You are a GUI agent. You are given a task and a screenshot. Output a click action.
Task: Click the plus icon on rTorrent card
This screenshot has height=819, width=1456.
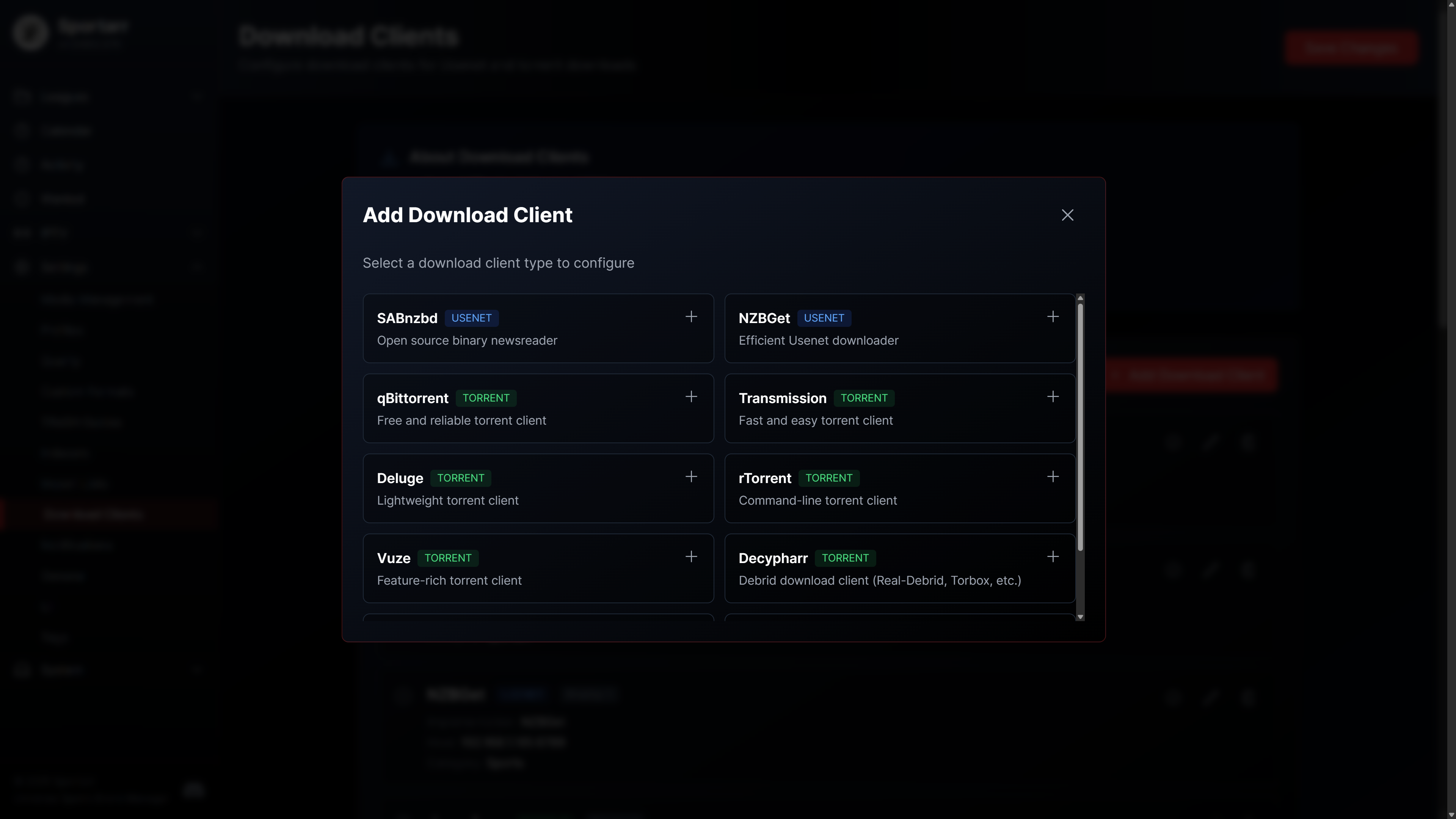click(x=1053, y=477)
